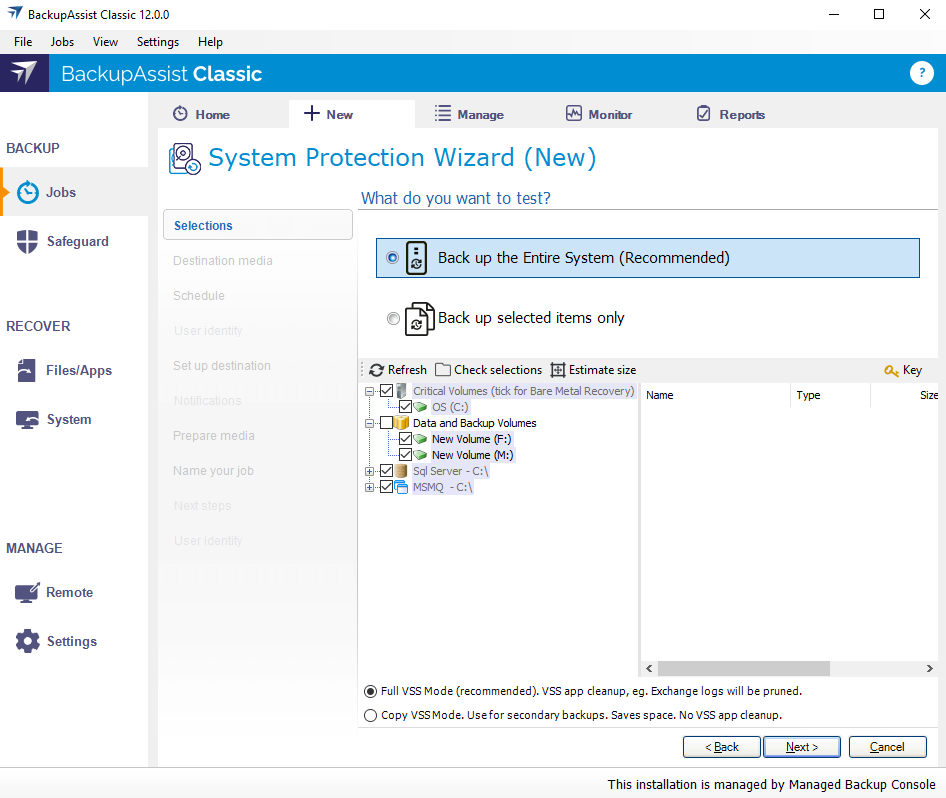This screenshot has width=946, height=798.
Task: Click the selected items backup documents icon
Action: pos(419,318)
